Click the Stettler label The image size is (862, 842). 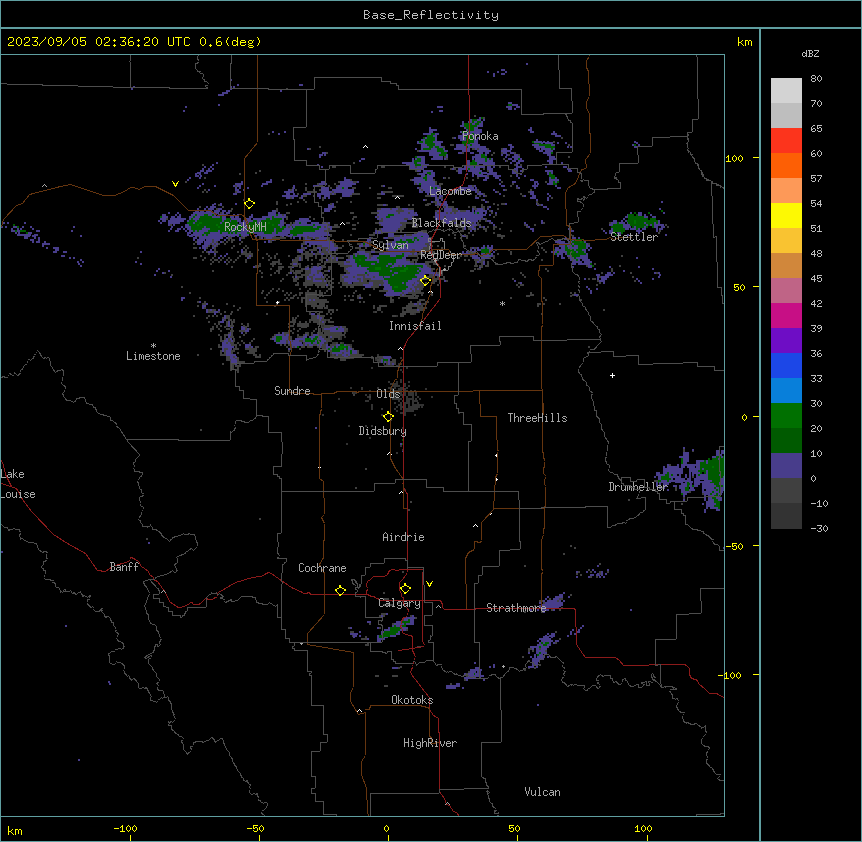tap(634, 237)
